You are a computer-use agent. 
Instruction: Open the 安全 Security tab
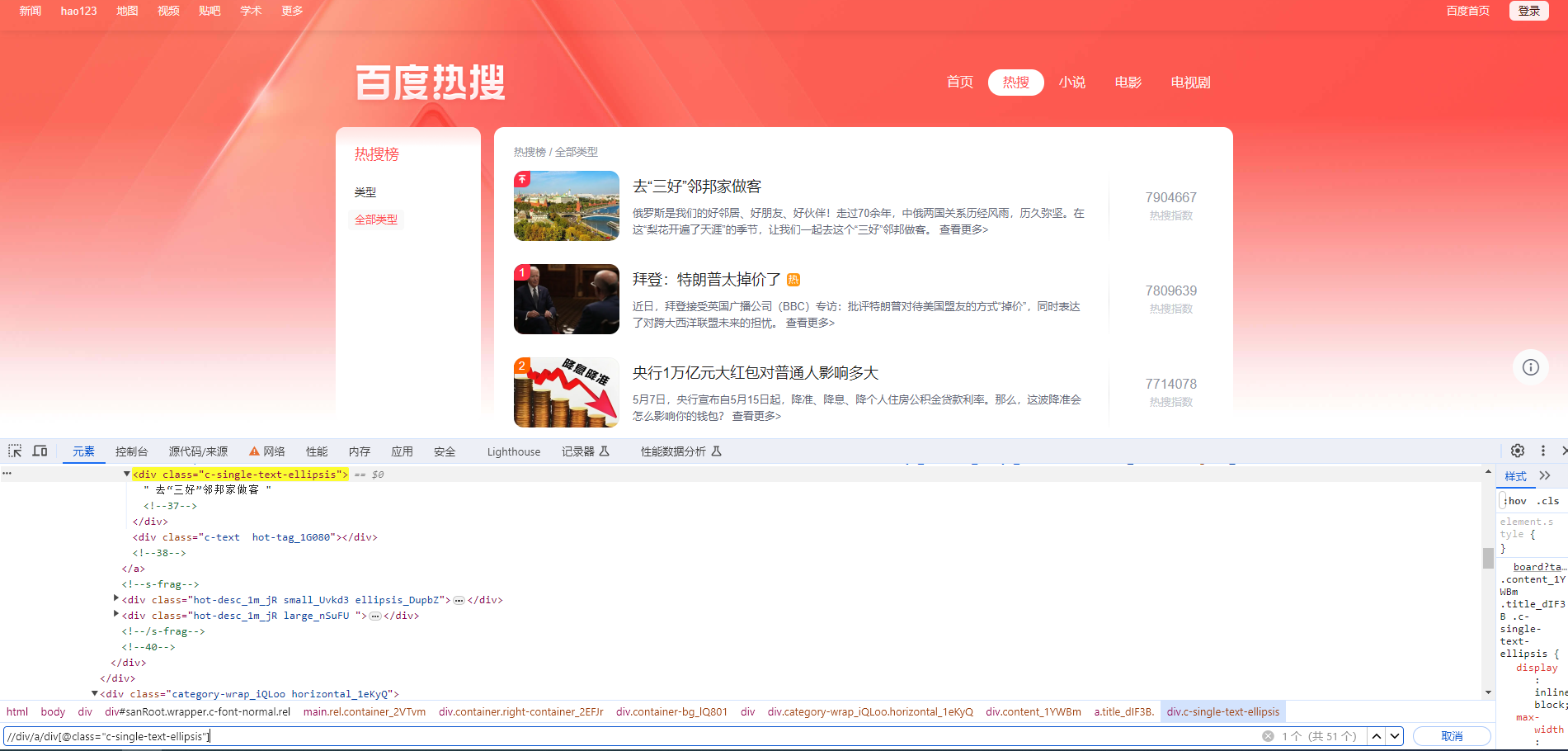(445, 451)
